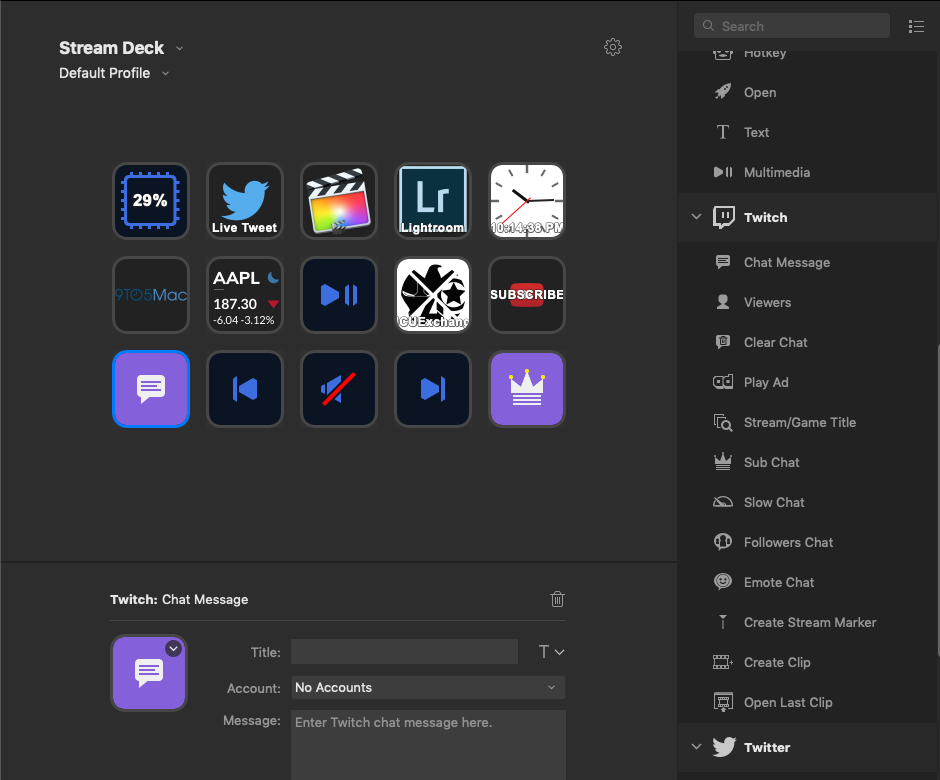940x780 pixels.
Task: Choose Create Clip from Twitch actions
Action: click(x=776, y=662)
